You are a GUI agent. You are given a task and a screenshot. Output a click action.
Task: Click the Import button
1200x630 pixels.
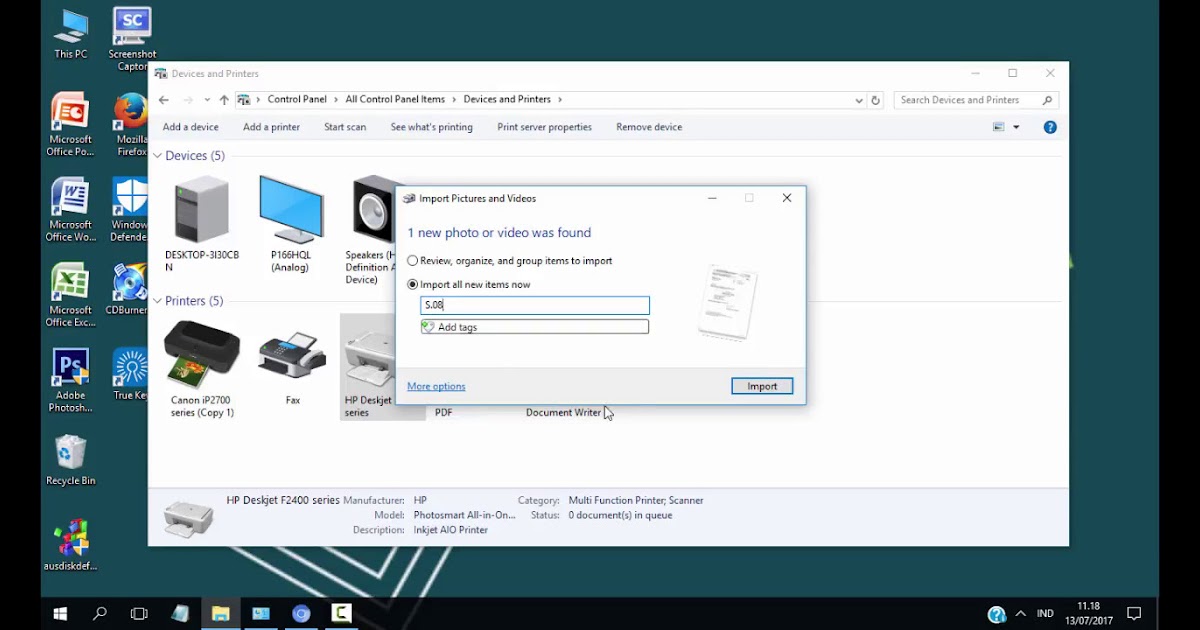point(762,386)
